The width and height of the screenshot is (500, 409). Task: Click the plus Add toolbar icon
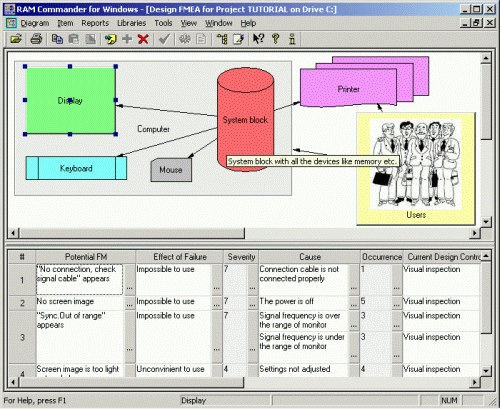pos(127,39)
